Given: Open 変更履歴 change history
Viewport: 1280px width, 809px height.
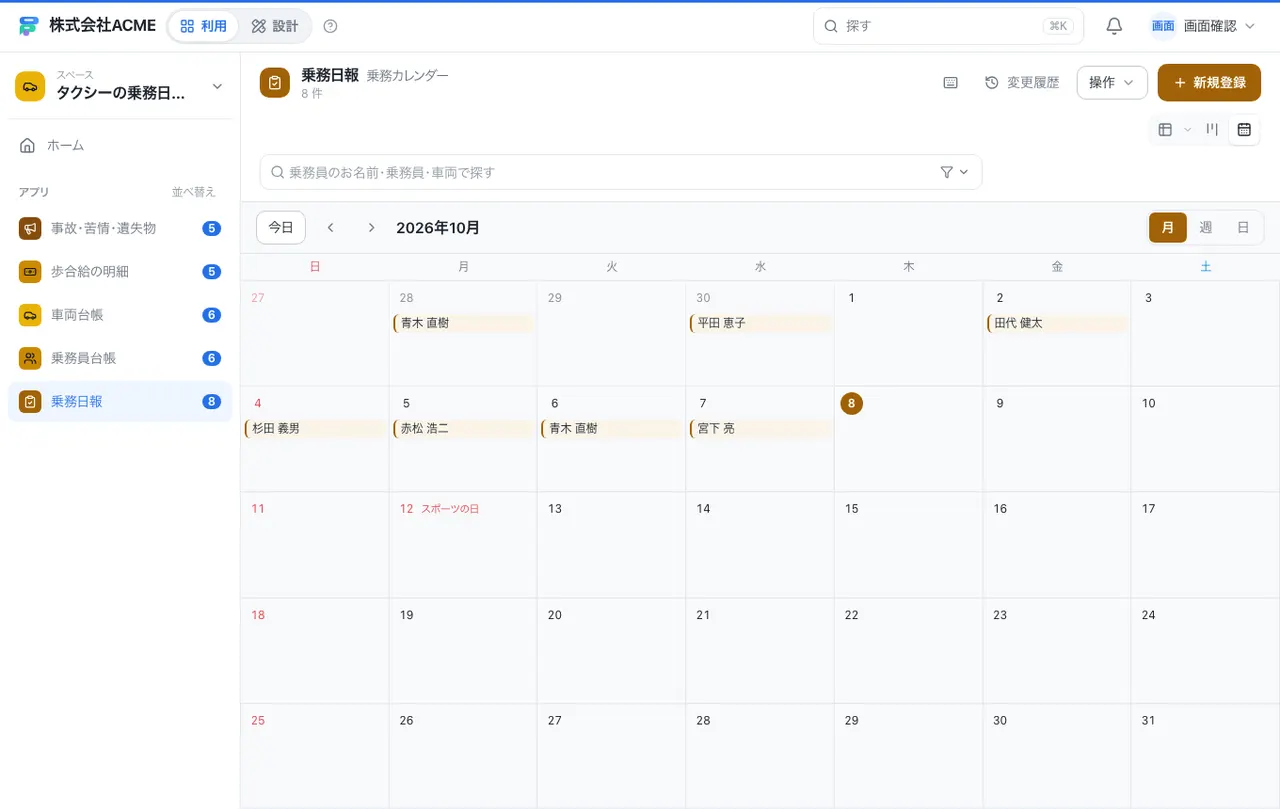Looking at the screenshot, I should (1022, 83).
